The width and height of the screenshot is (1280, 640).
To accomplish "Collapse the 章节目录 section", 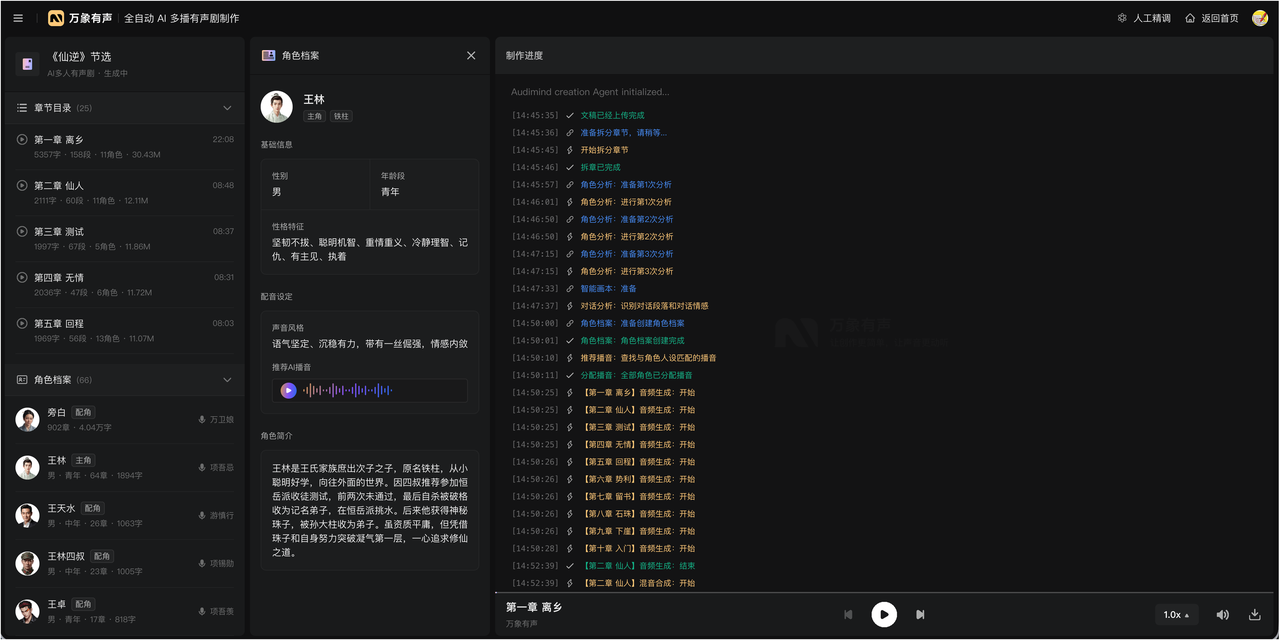I will click(x=227, y=108).
